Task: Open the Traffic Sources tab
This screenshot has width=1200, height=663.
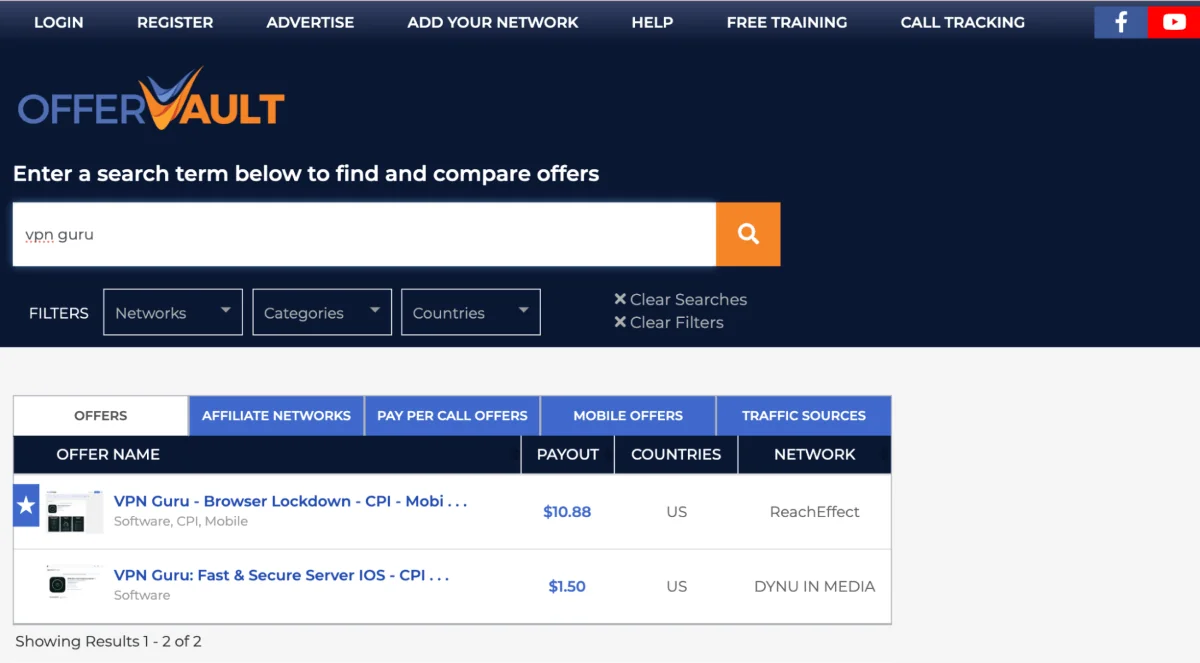Action: [803, 416]
